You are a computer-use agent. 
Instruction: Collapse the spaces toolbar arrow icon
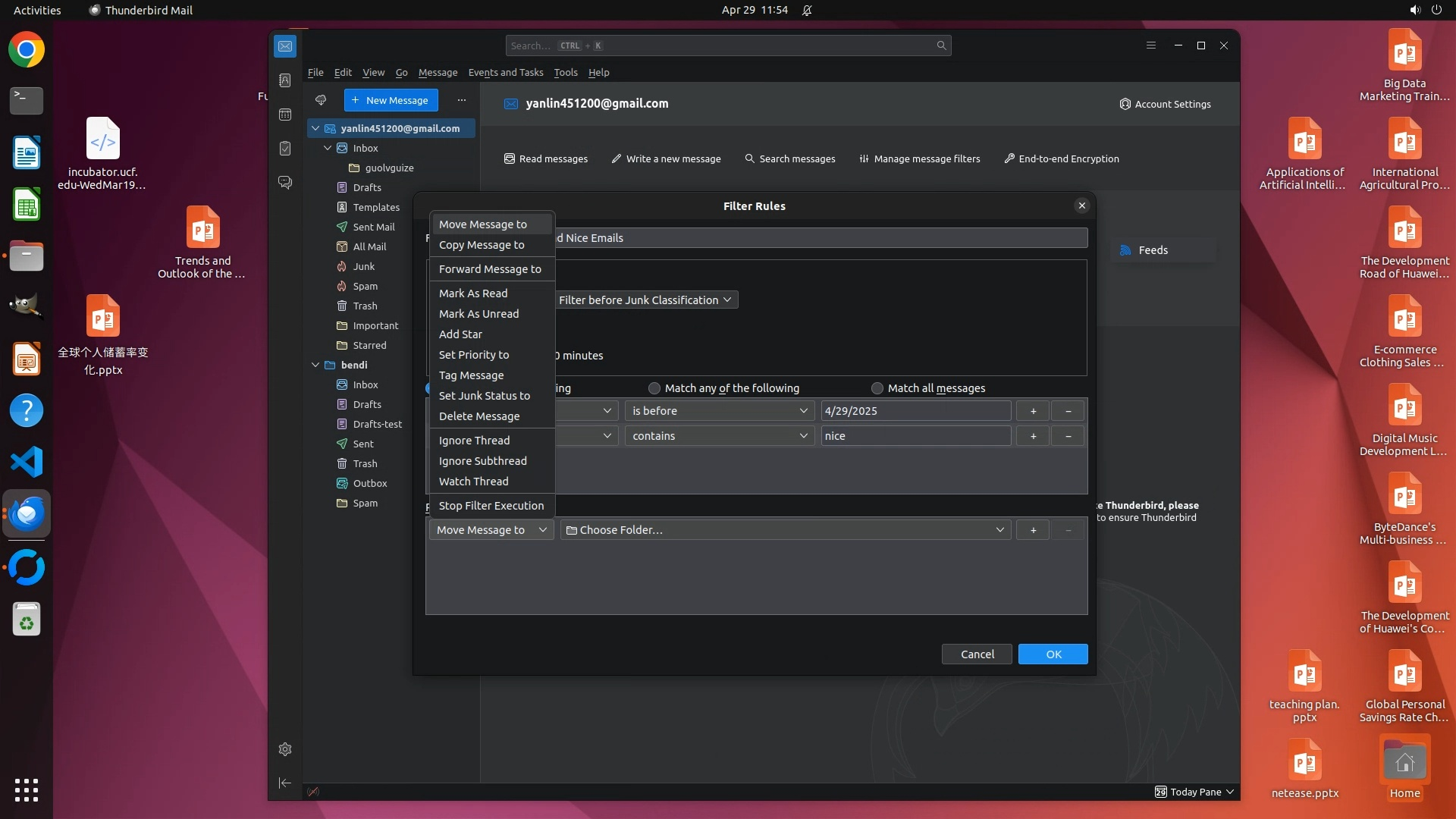(285, 783)
